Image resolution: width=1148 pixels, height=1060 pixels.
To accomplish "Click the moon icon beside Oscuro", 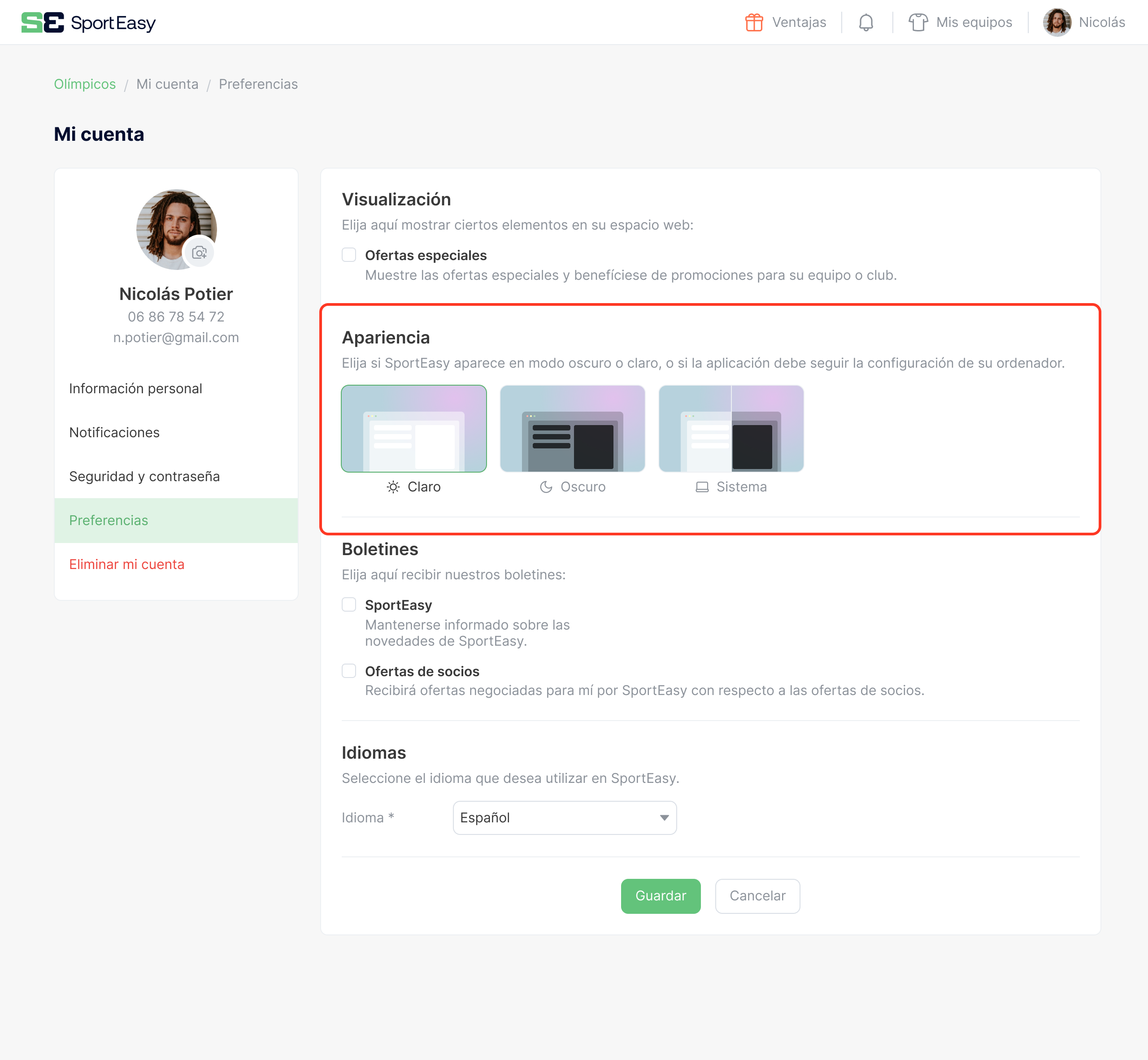I will (x=546, y=487).
